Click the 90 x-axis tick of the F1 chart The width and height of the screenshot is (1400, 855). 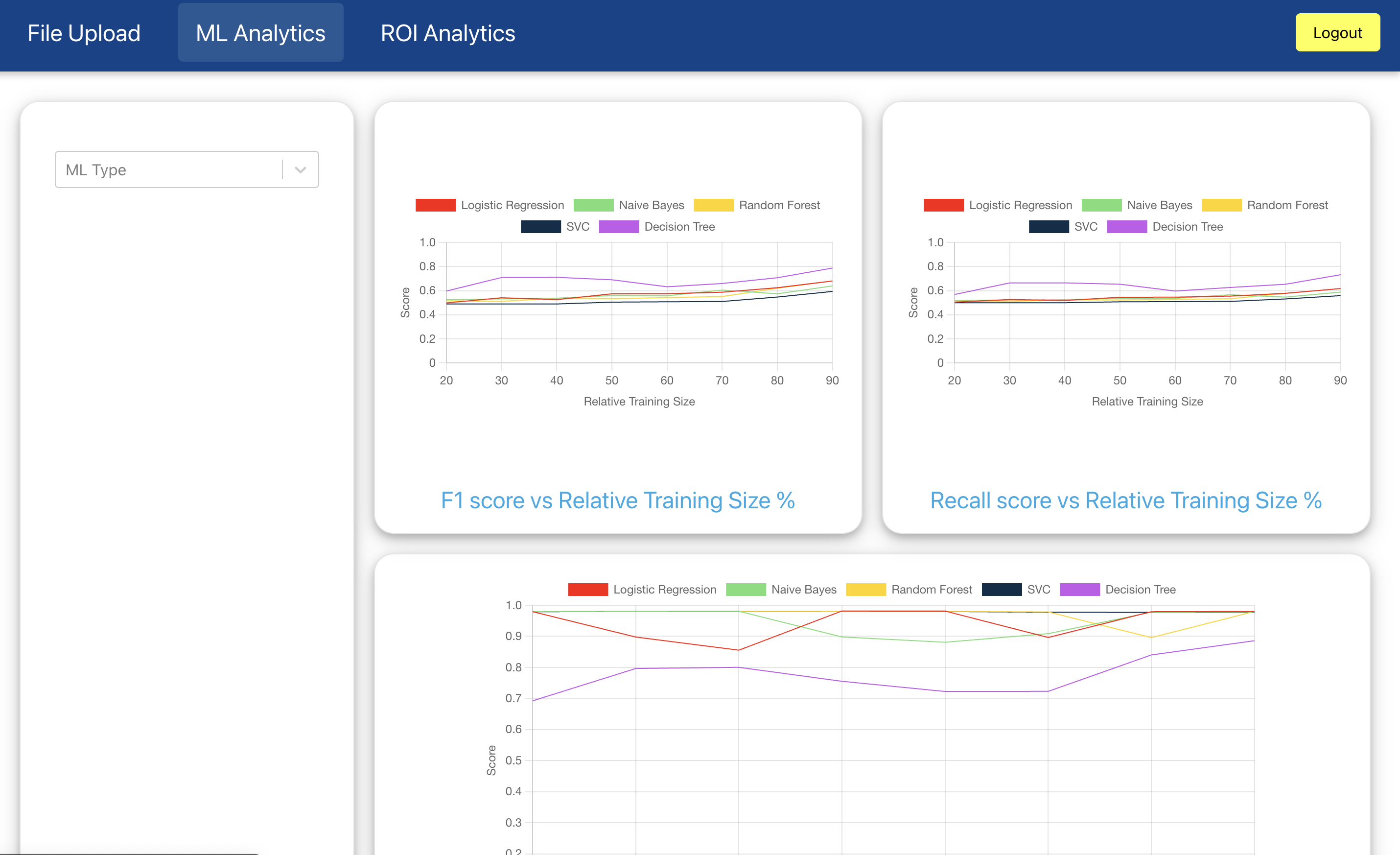pyautogui.click(x=832, y=380)
